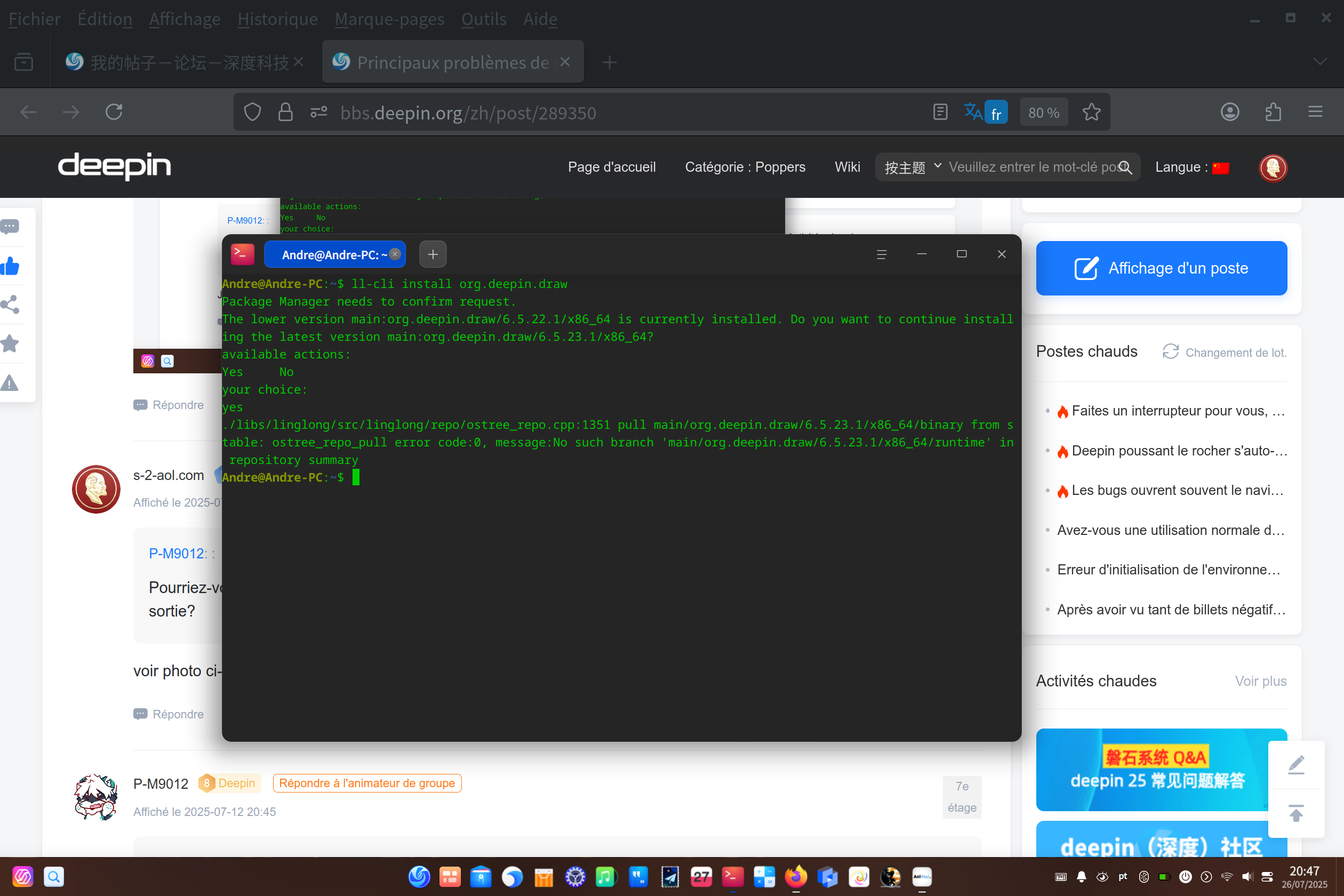Click forum search magnifier icon
The width and height of the screenshot is (1344, 896).
(1125, 167)
